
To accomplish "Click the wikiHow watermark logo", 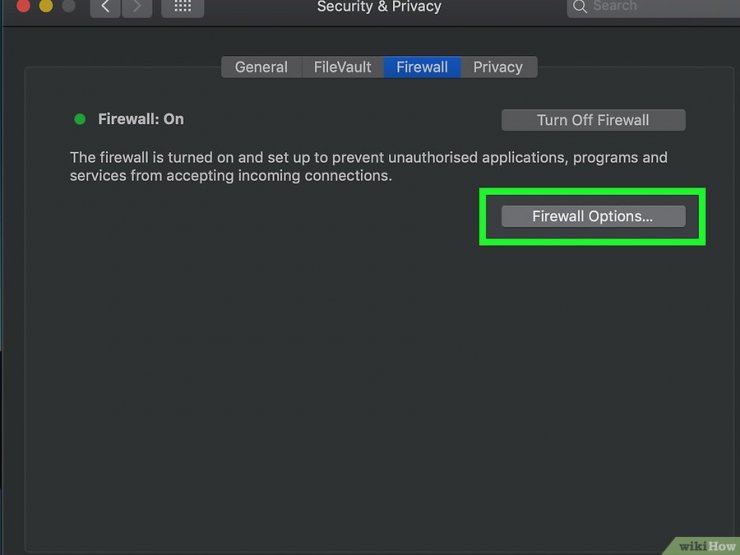I will [706, 546].
